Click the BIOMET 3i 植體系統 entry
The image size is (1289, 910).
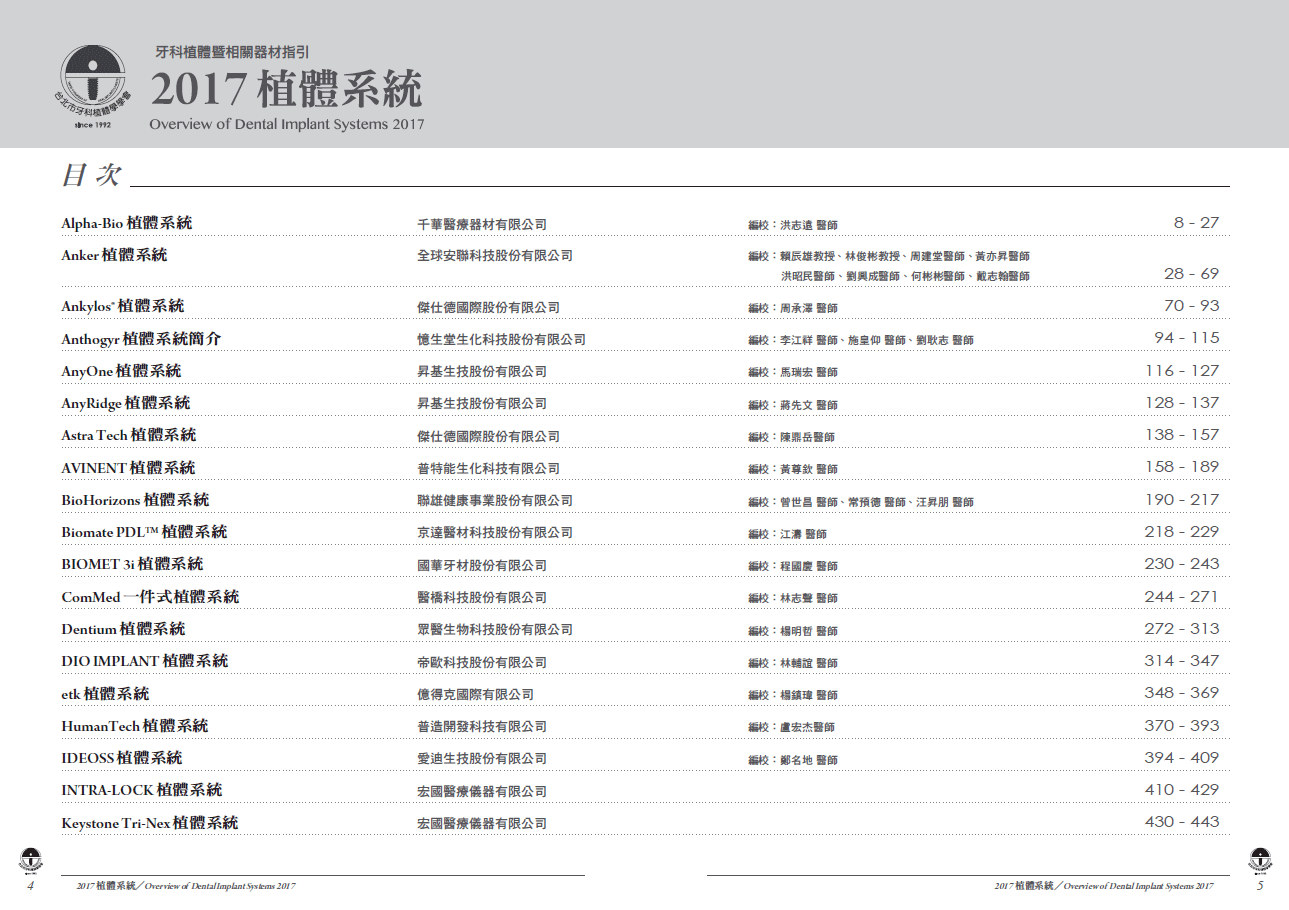[x=132, y=564]
